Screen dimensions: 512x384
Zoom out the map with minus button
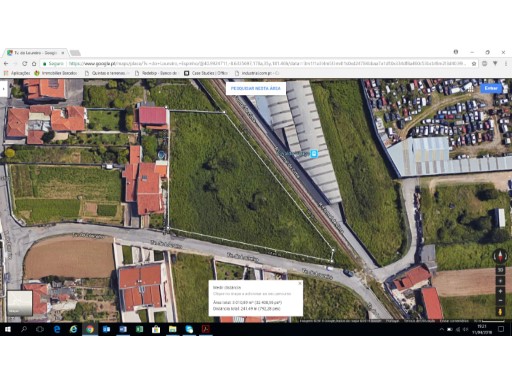[x=500, y=301]
